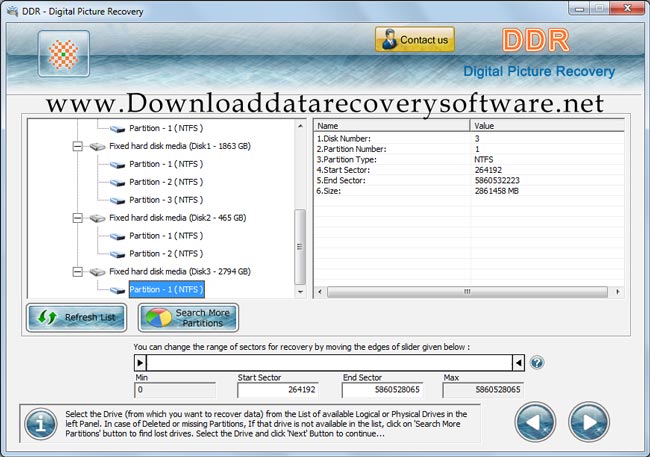The width and height of the screenshot is (650, 457).
Task: Collapse the Disk2 - 465 GB node
Action: pyautogui.click(x=78, y=218)
